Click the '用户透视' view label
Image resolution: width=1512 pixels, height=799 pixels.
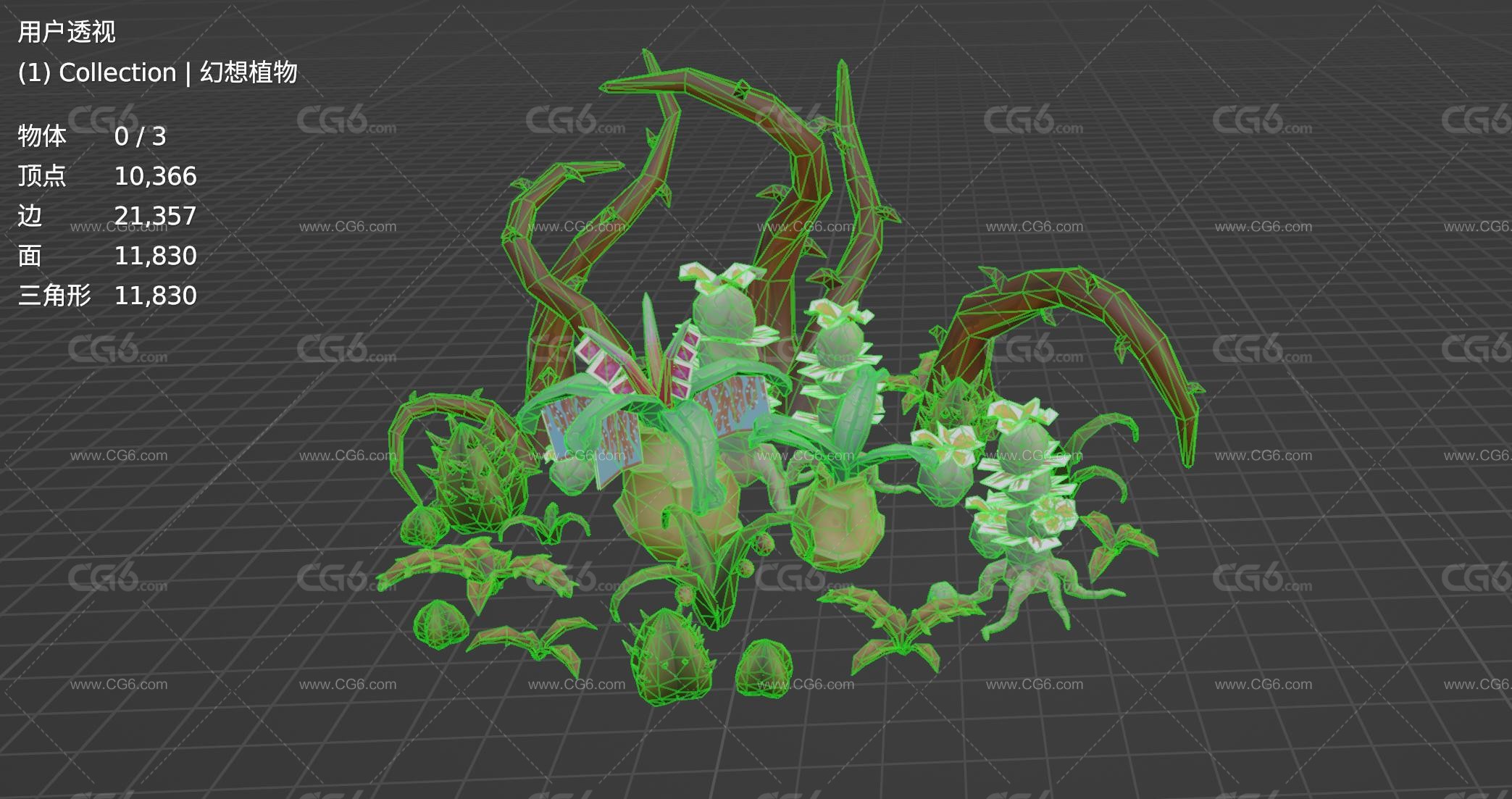[x=67, y=32]
